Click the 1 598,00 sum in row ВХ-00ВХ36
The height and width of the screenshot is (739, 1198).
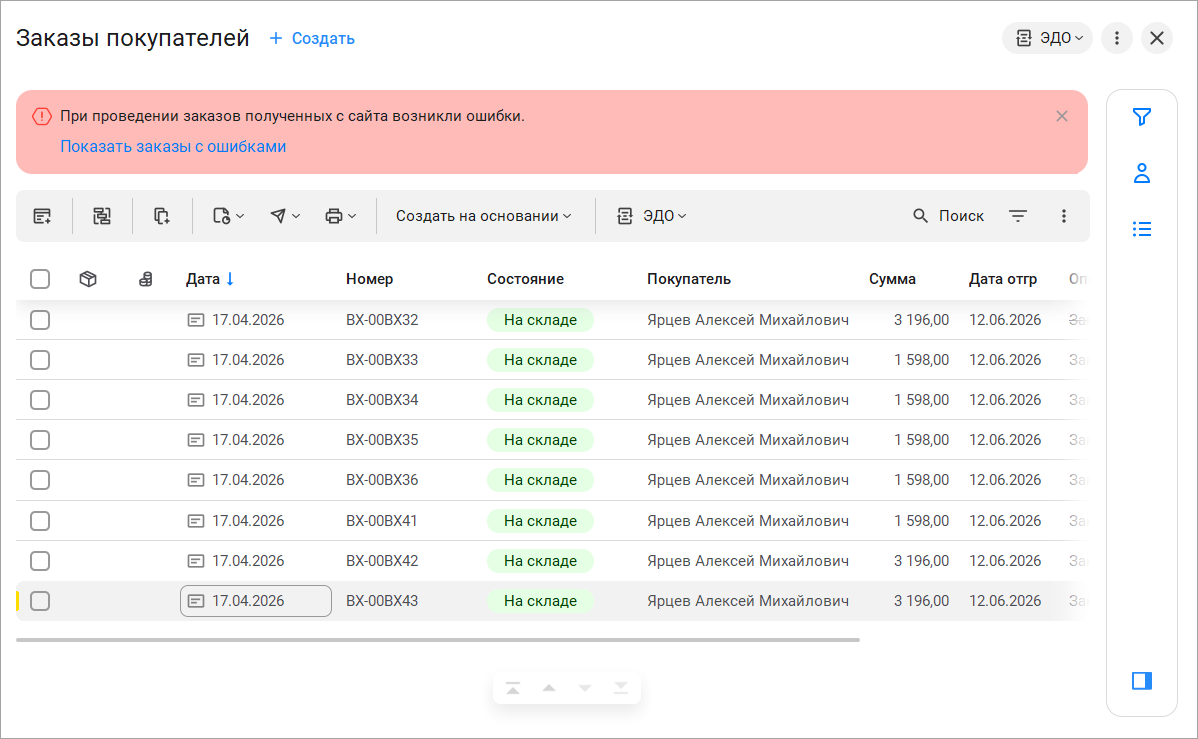(x=921, y=480)
